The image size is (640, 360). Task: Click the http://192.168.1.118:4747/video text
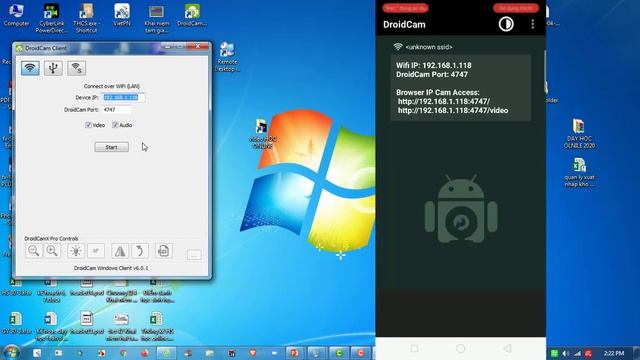point(453,111)
